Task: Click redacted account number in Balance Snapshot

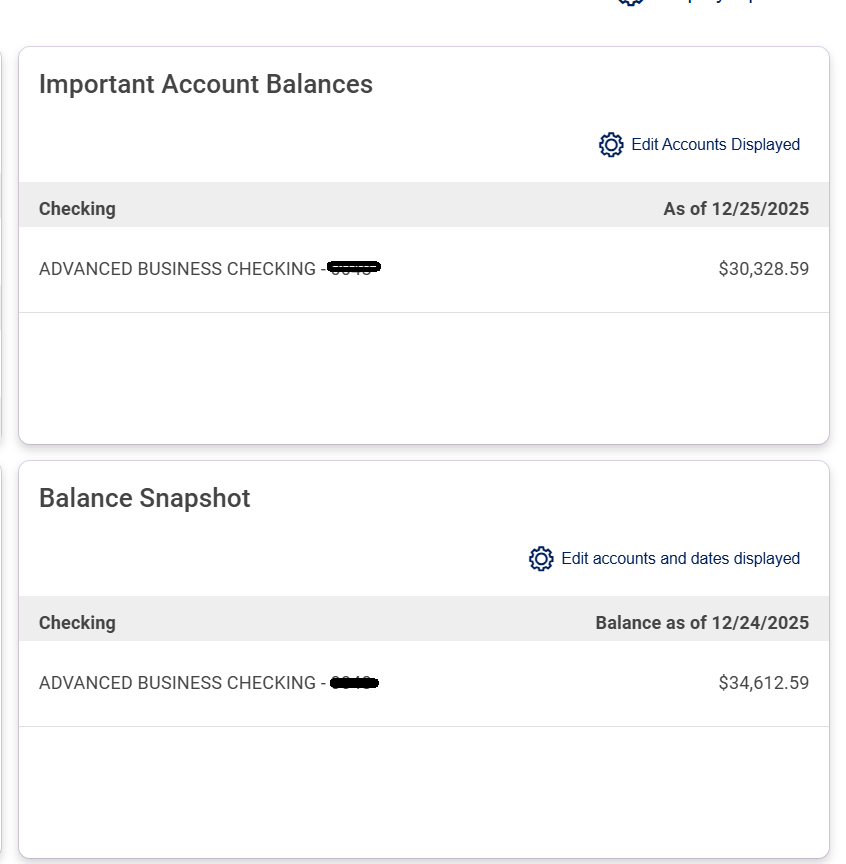Action: click(354, 683)
